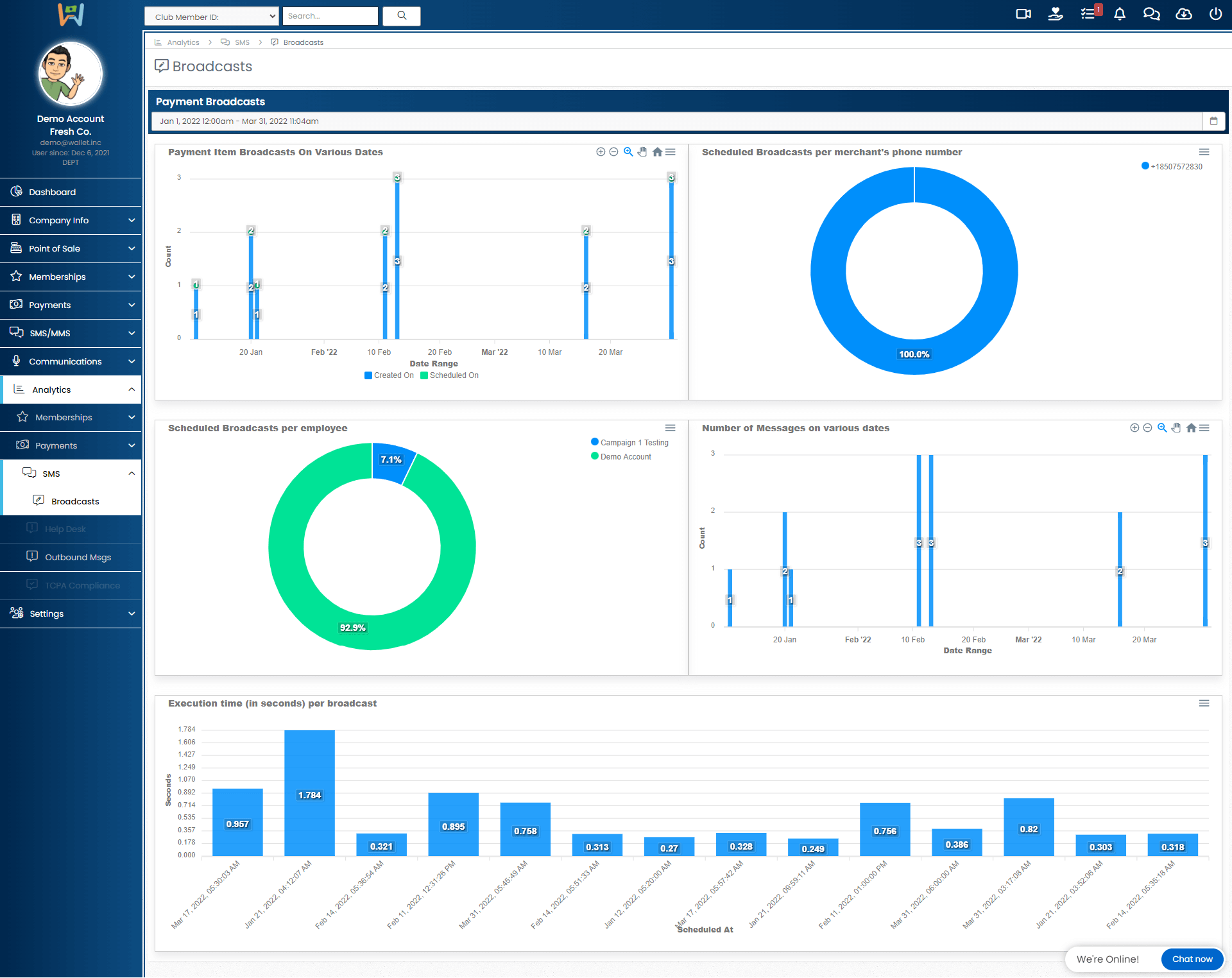
Task: Click the calendar icon beside date range
Action: [1213, 121]
